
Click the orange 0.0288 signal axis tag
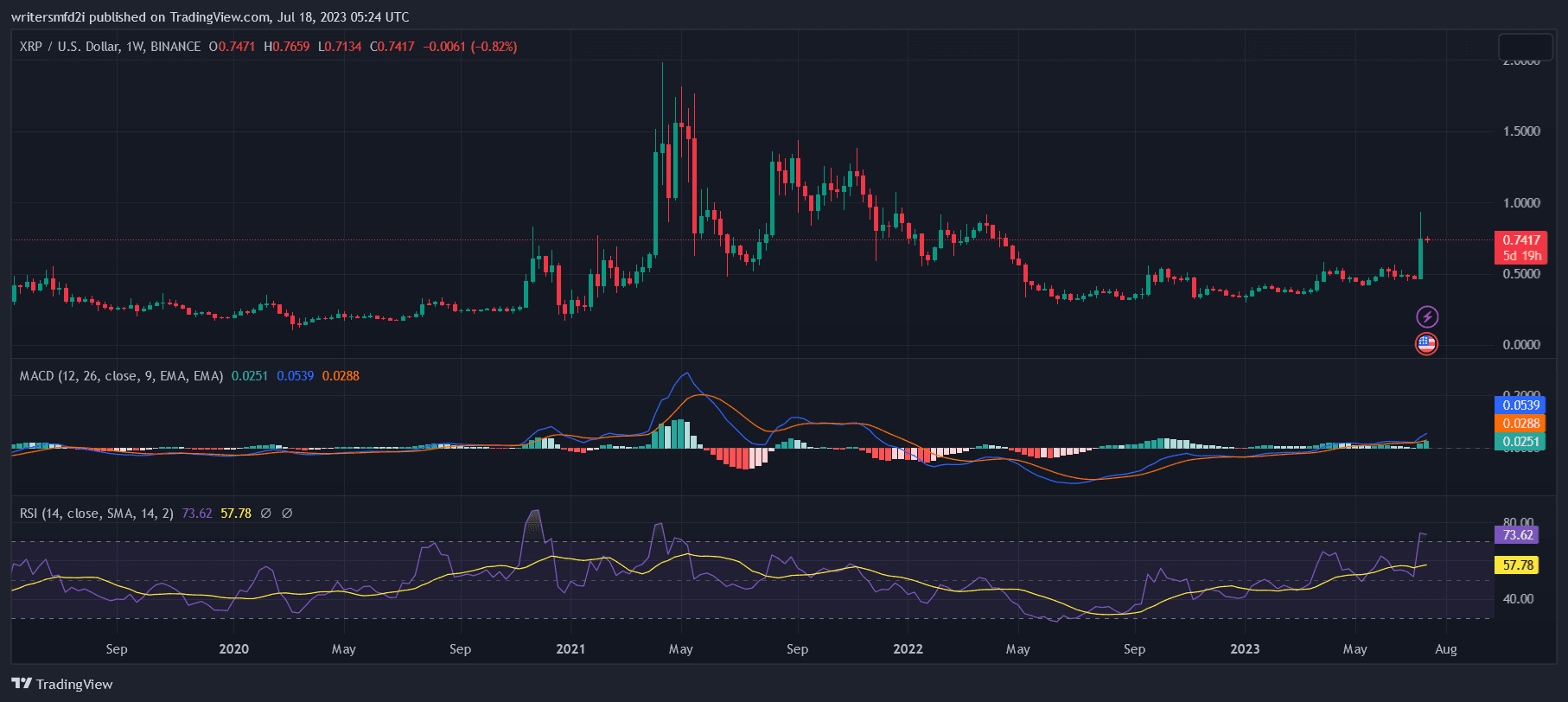pos(1520,424)
